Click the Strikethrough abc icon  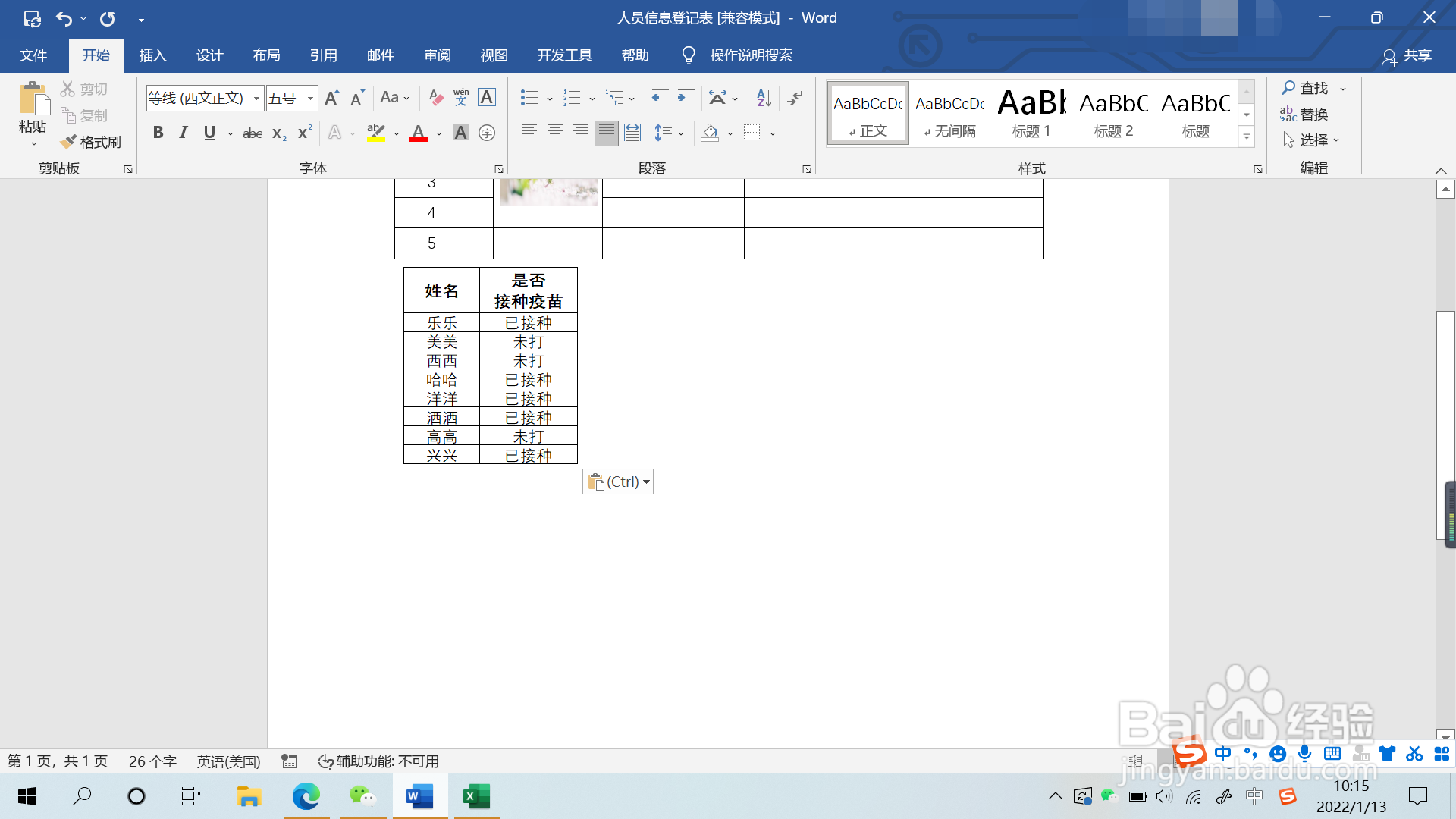(x=252, y=133)
